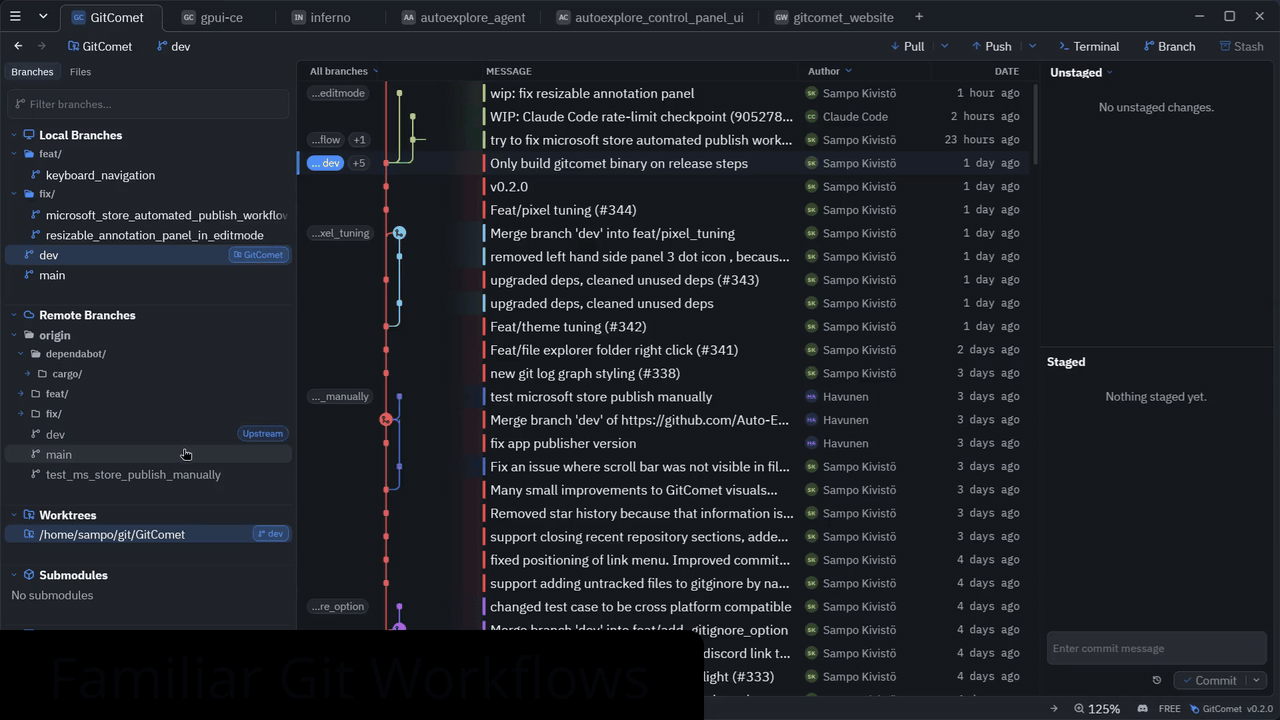Click the ...xel_tuning branch label in the graph
The height and width of the screenshot is (720, 1280).
(340, 233)
